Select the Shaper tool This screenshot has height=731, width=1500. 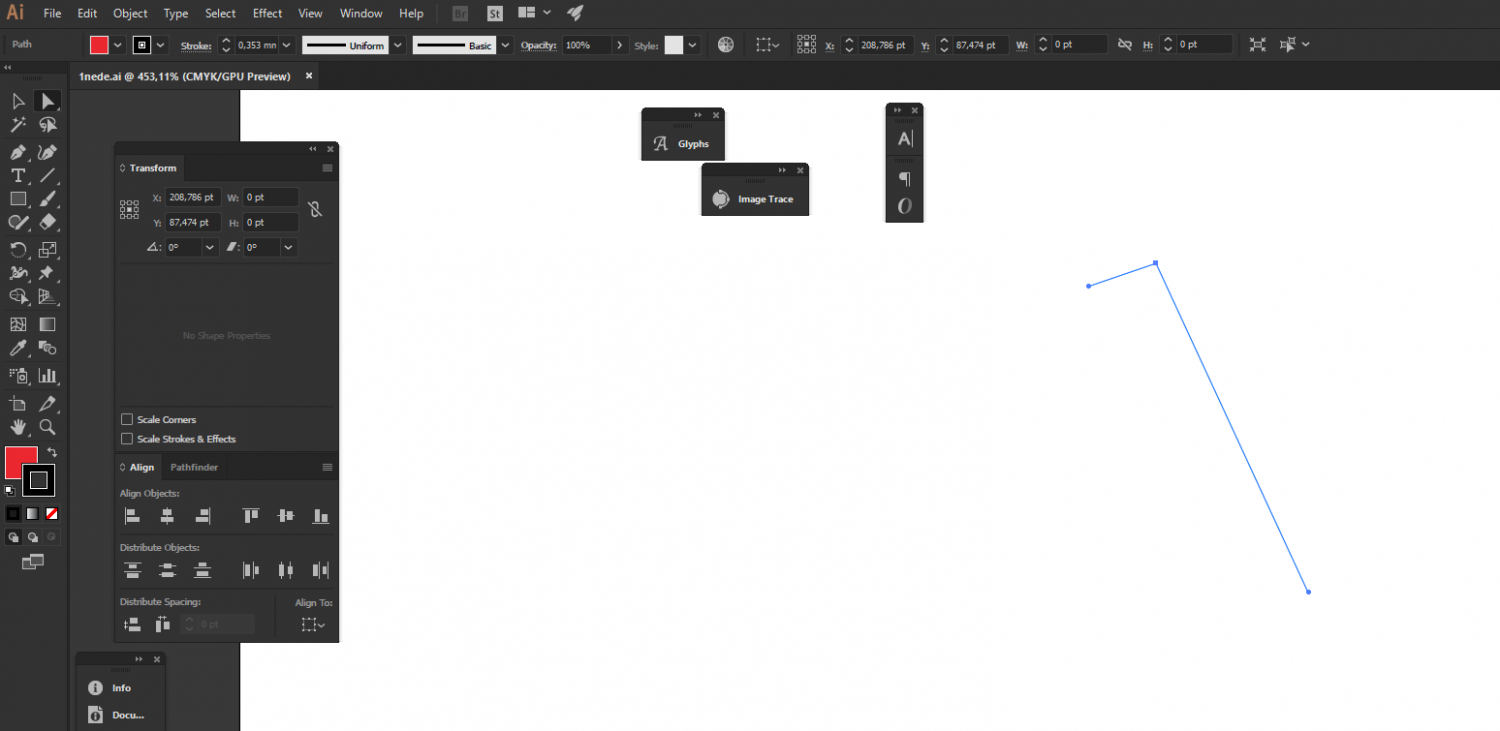18,222
